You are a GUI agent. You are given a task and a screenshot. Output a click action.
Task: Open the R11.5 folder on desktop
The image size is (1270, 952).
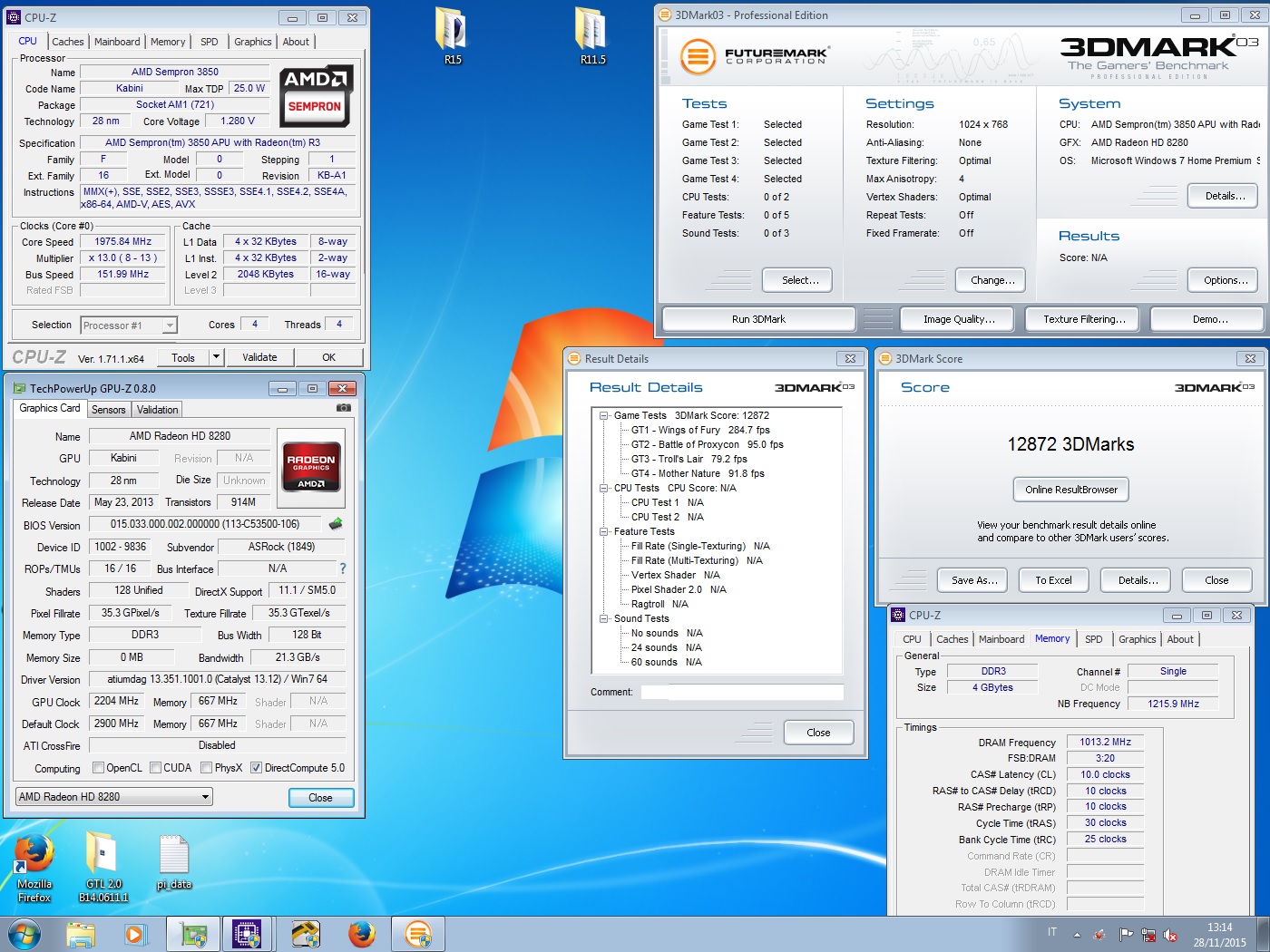[592, 34]
